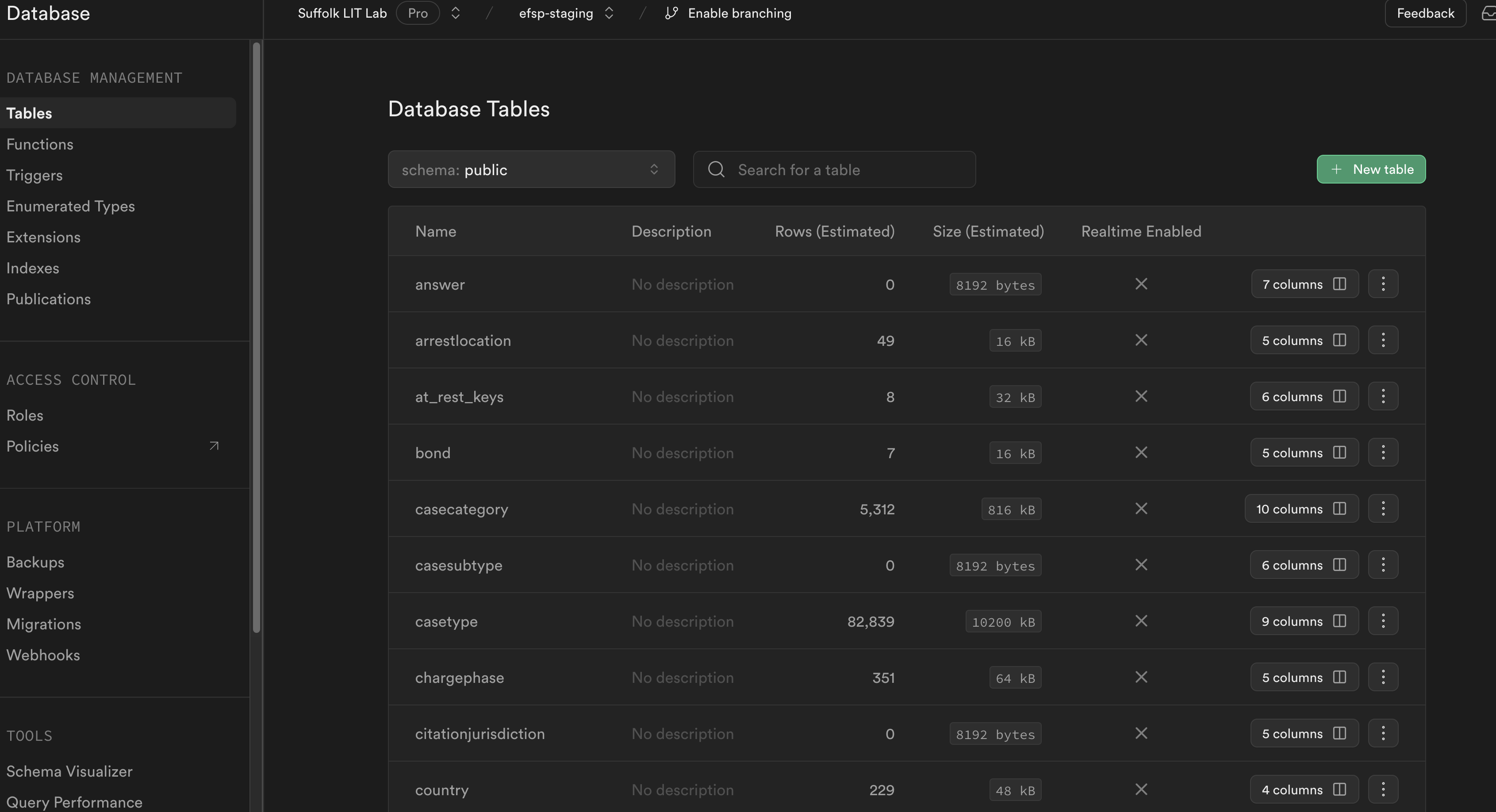Open the three-dot menu for the at_rest_keys table

tap(1383, 396)
